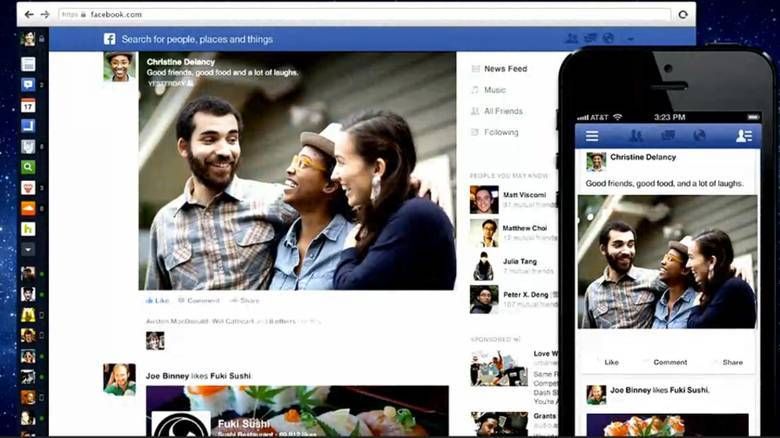Click the red-and-white app icon in sidebar
This screenshot has height=438, width=780.
coord(28,188)
